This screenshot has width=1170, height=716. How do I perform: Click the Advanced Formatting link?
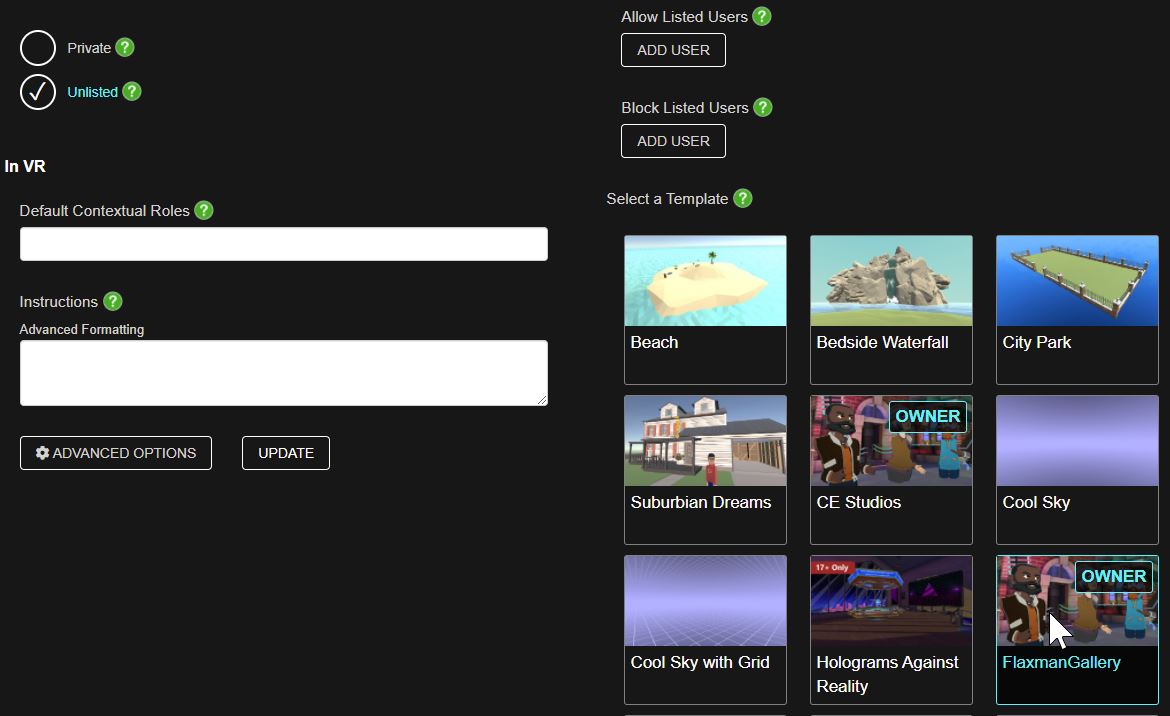coord(82,330)
